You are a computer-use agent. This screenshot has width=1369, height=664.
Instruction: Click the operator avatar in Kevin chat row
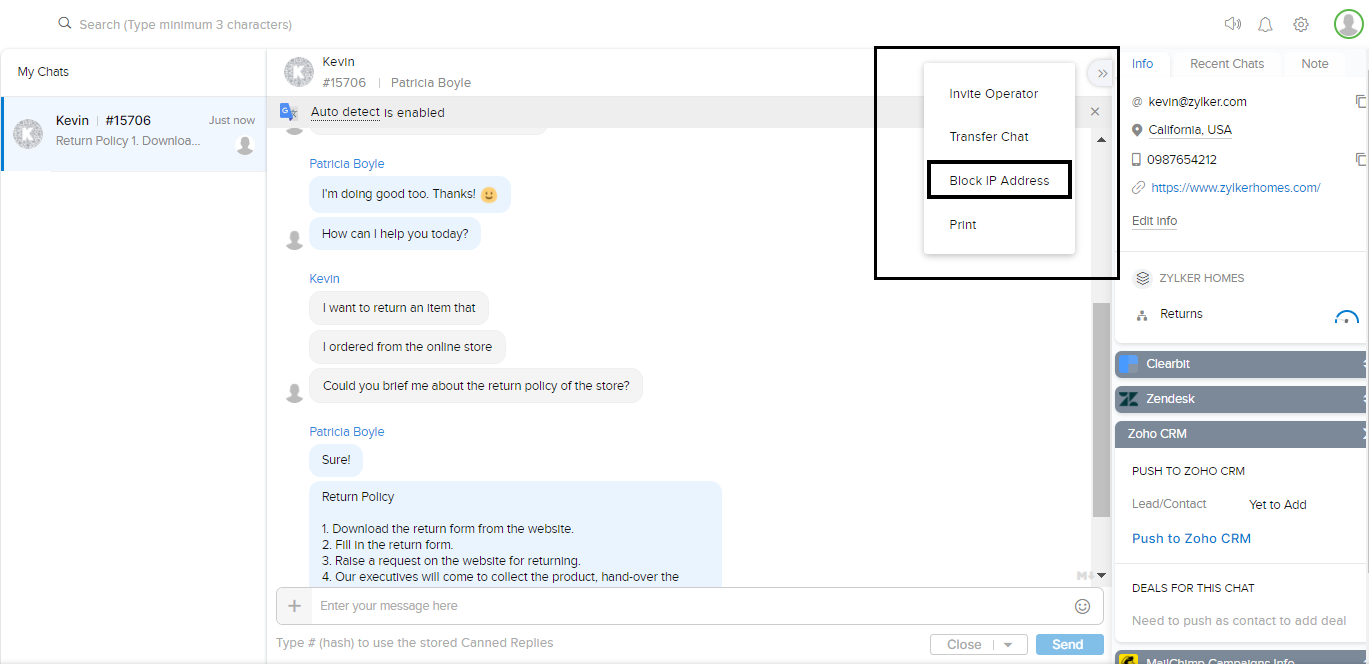tap(245, 146)
